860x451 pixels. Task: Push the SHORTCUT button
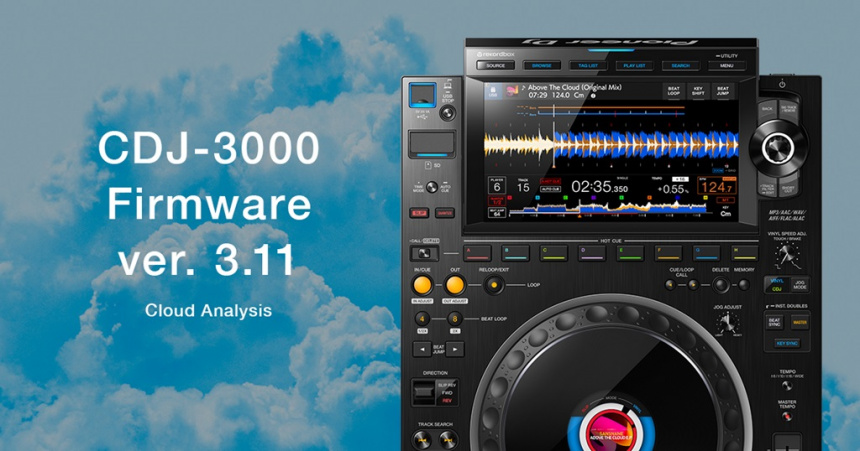(788, 188)
